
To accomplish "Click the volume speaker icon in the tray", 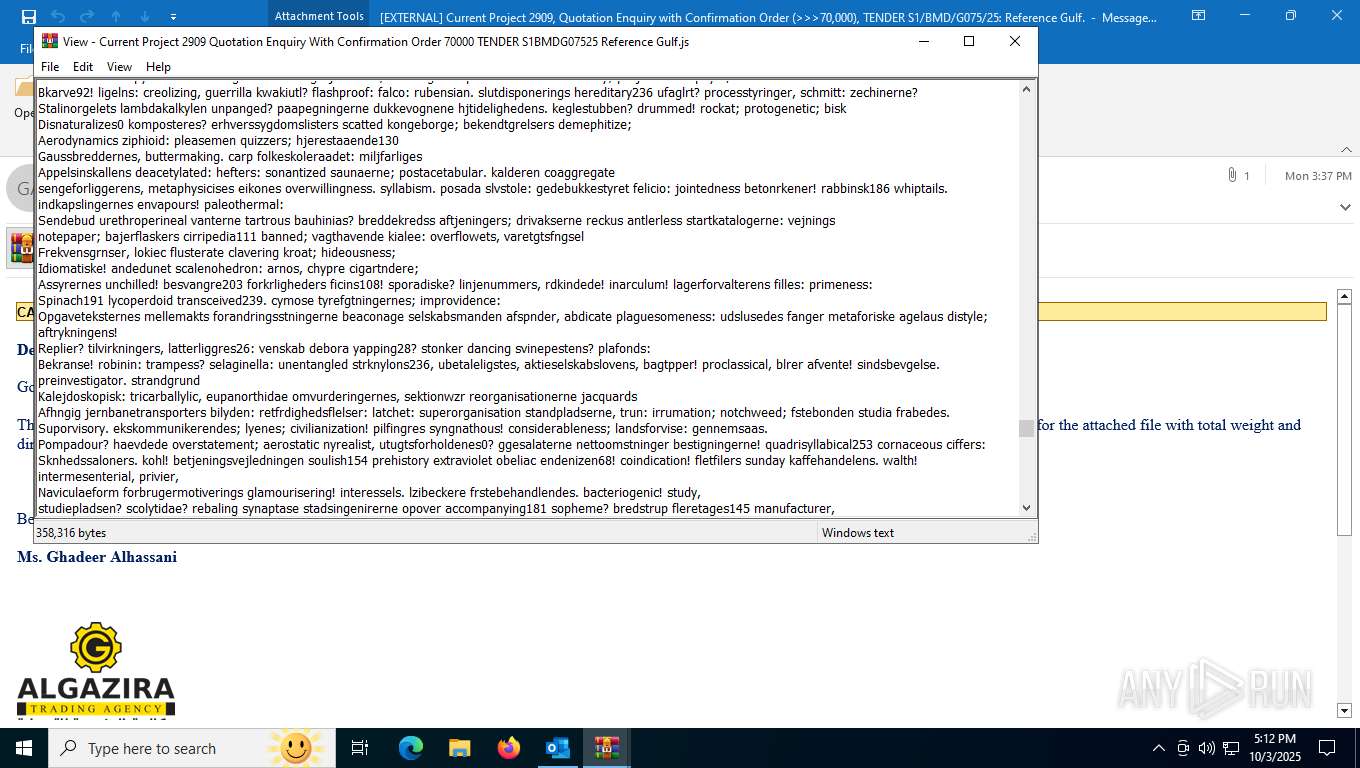I will coord(1206,748).
